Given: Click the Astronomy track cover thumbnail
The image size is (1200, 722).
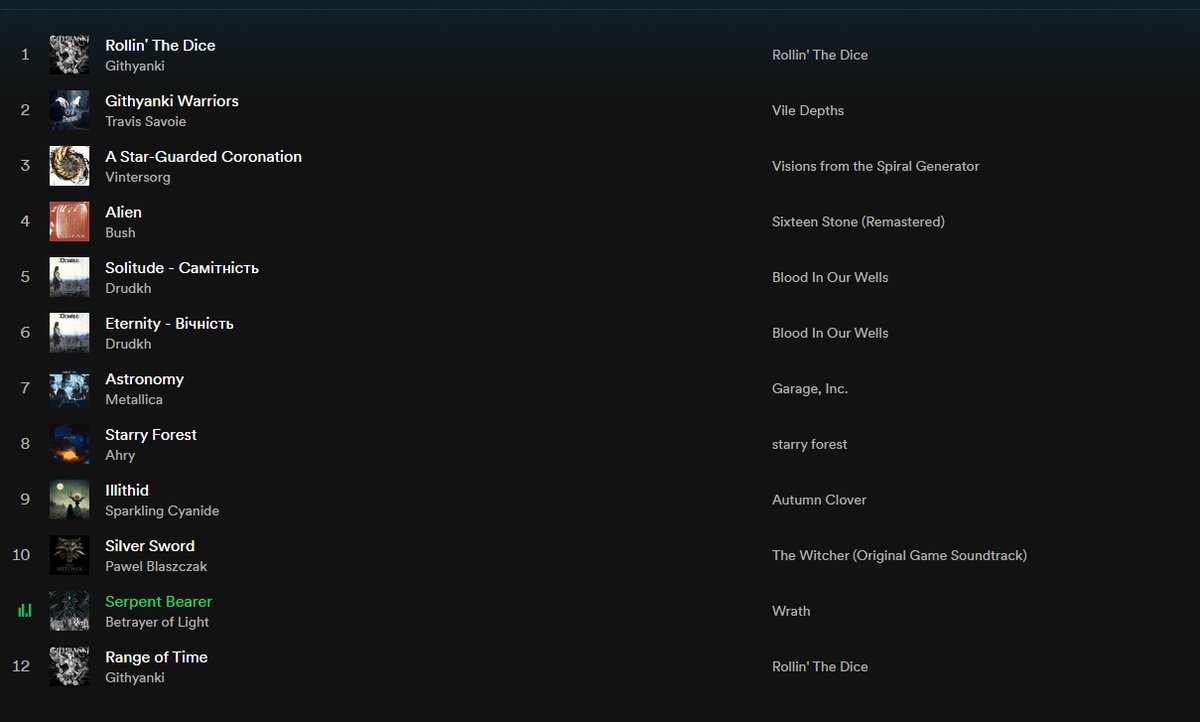Looking at the screenshot, I should tap(69, 389).
